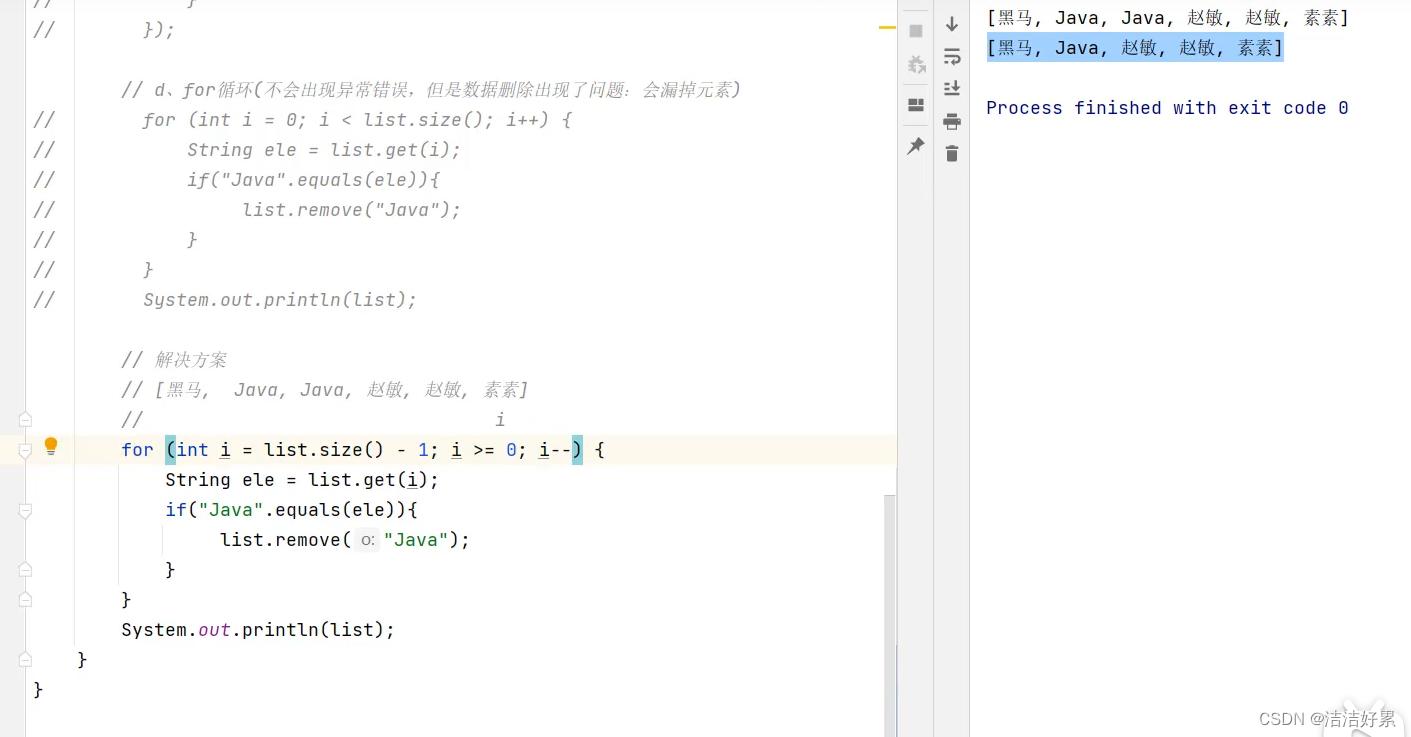
Task: Collapse the if("Java".equals(ele)) block
Action: coord(25,511)
